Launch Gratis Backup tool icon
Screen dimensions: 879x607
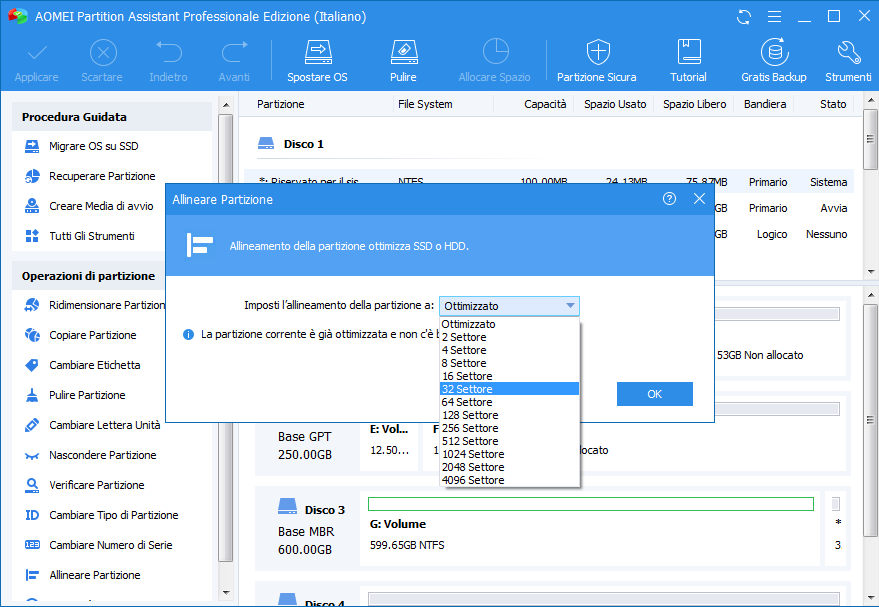pos(773,52)
